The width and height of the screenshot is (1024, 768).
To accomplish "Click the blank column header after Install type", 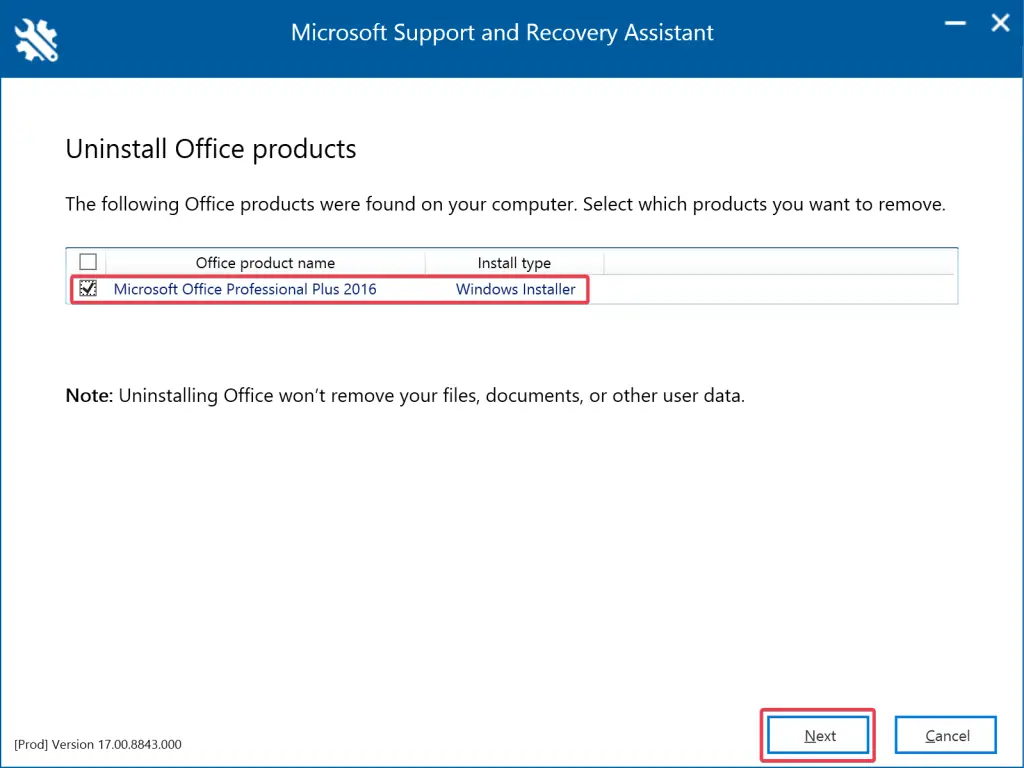I will coord(780,263).
